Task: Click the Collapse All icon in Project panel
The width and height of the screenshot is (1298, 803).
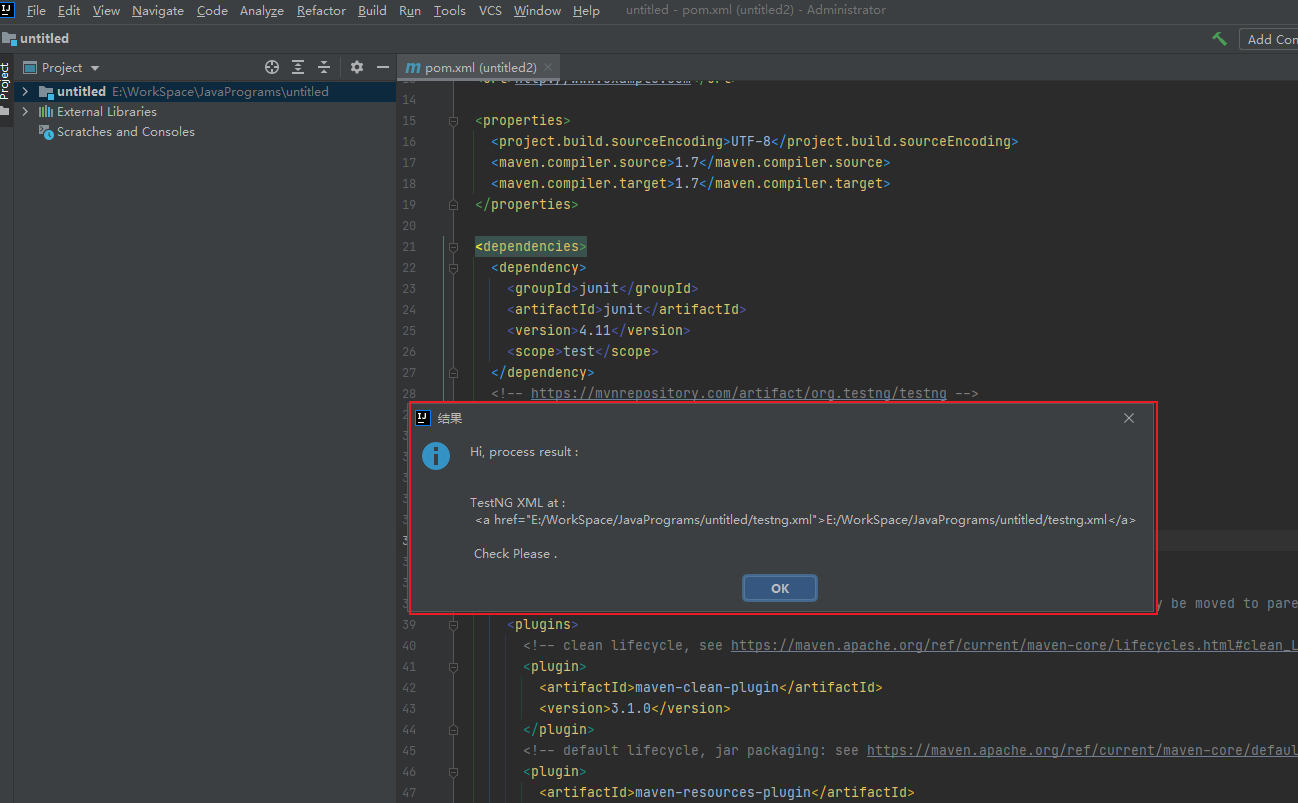Action: [324, 67]
